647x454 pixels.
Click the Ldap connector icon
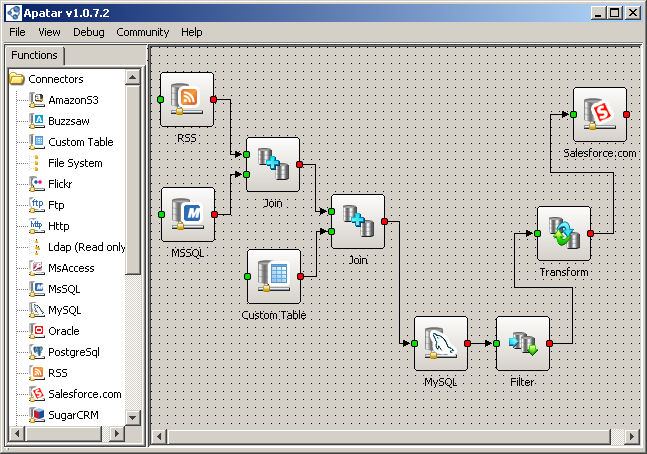point(37,247)
